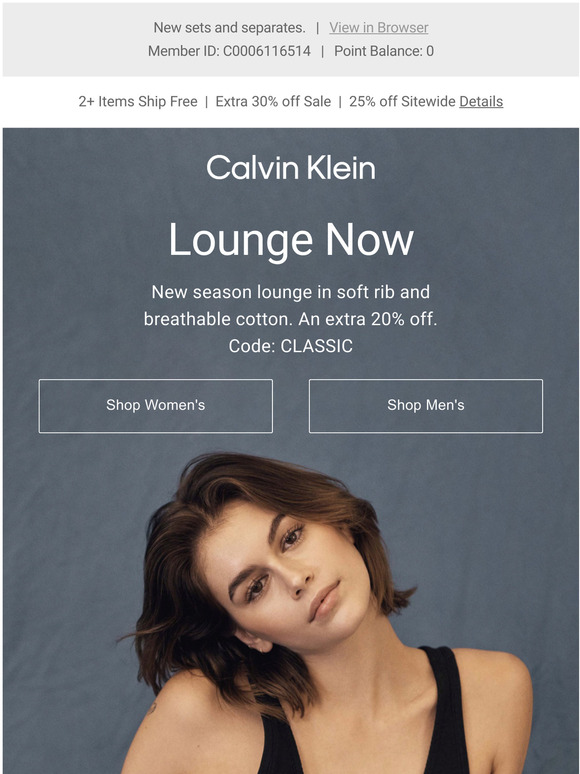Click the Details link for promotions
The width and height of the screenshot is (580, 774).
[481, 101]
